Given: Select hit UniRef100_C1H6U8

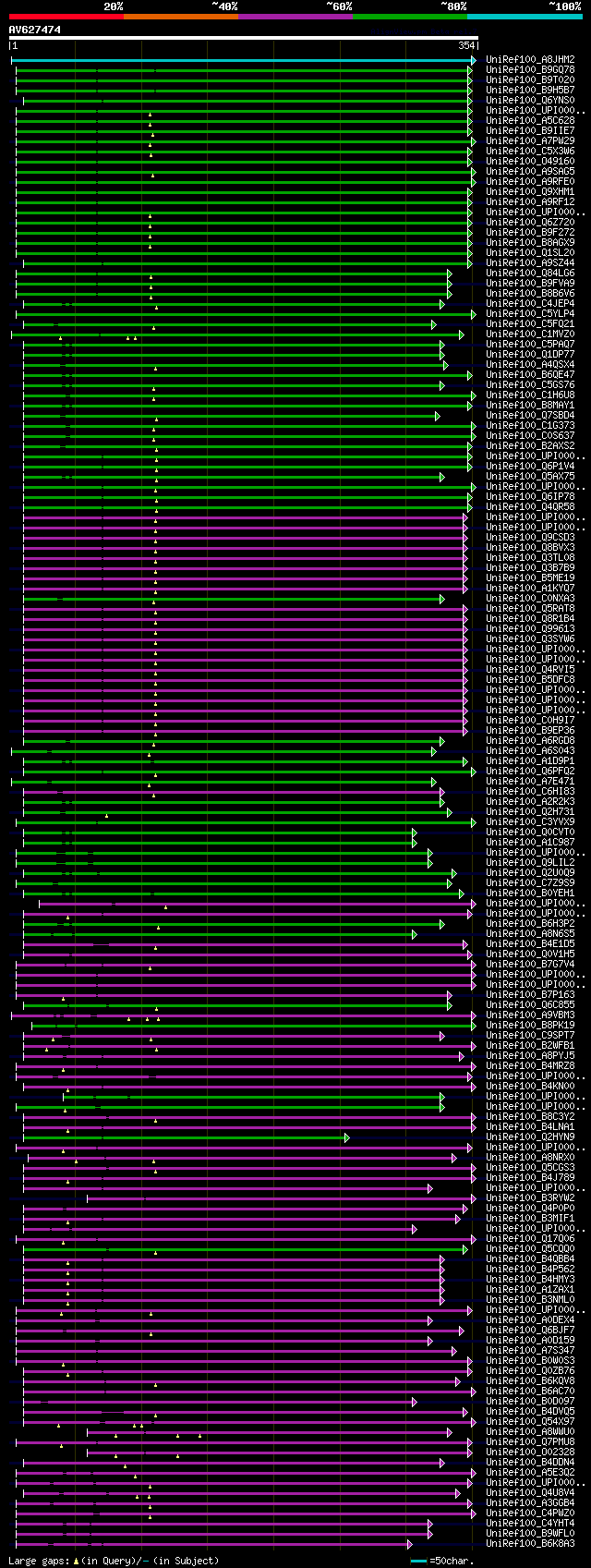Looking at the screenshot, I should click(530, 395).
